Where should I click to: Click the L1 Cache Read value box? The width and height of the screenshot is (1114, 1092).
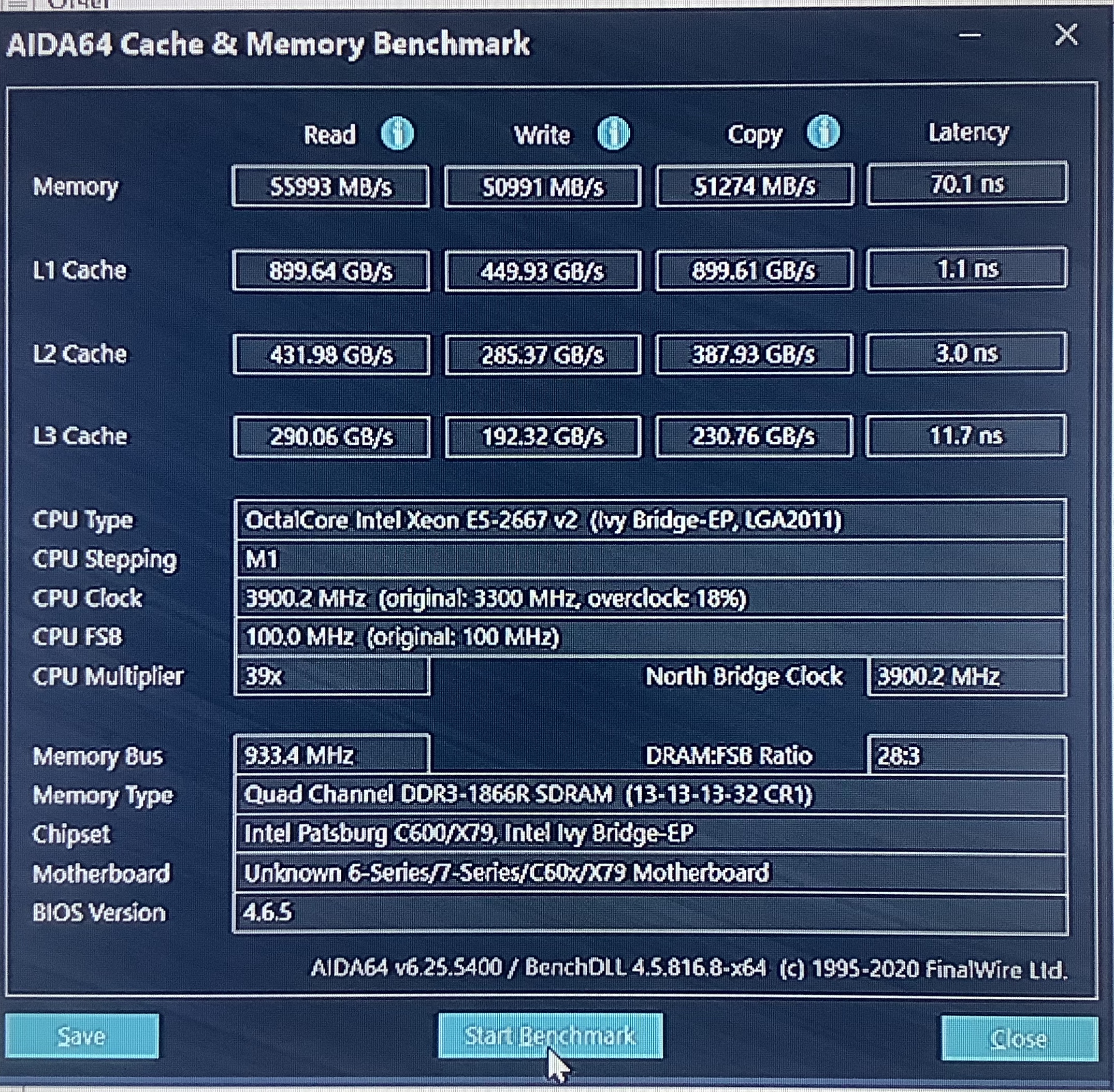[330, 271]
